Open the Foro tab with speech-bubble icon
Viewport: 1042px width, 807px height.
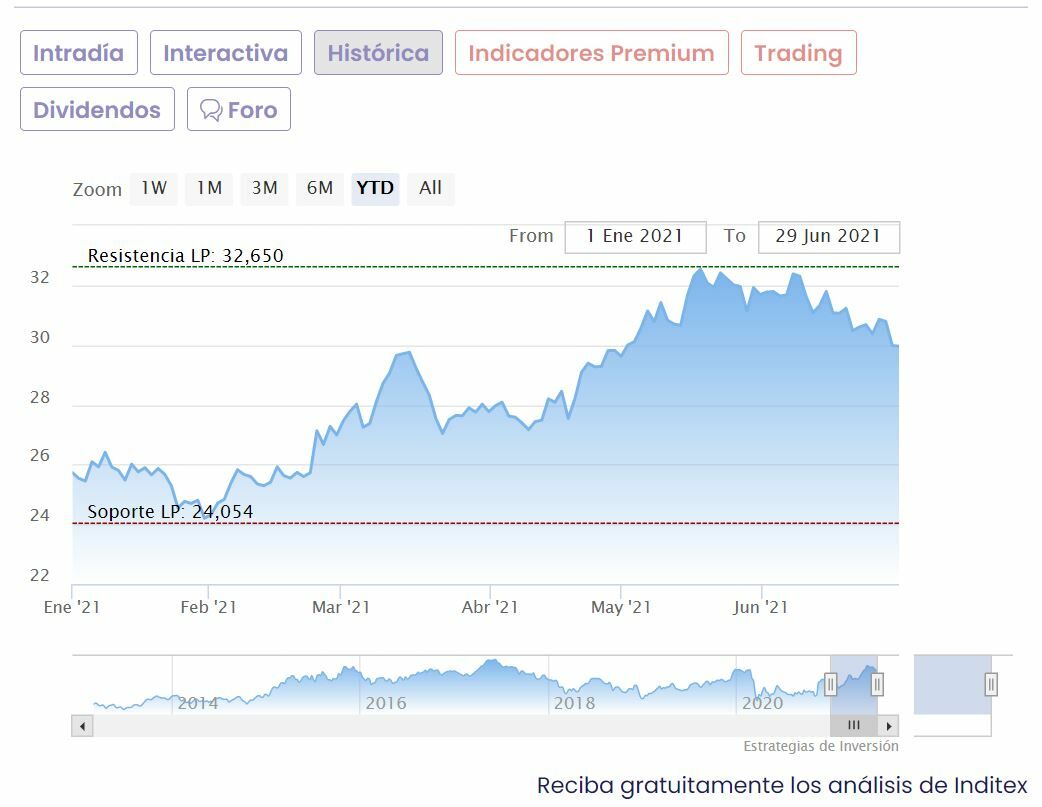tap(239, 110)
